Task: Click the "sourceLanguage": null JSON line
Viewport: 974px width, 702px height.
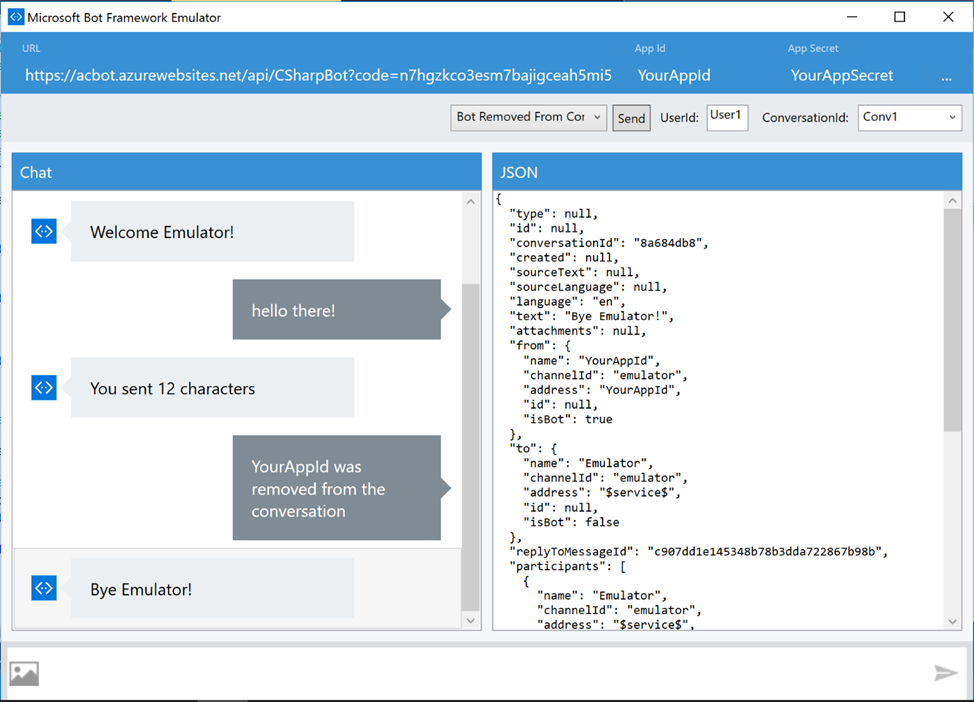Action: pyautogui.click(x=588, y=287)
